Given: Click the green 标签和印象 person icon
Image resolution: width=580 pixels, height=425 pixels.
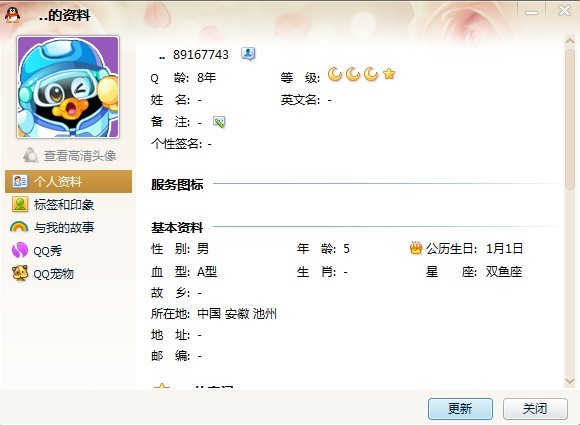Looking at the screenshot, I should click(x=20, y=204).
